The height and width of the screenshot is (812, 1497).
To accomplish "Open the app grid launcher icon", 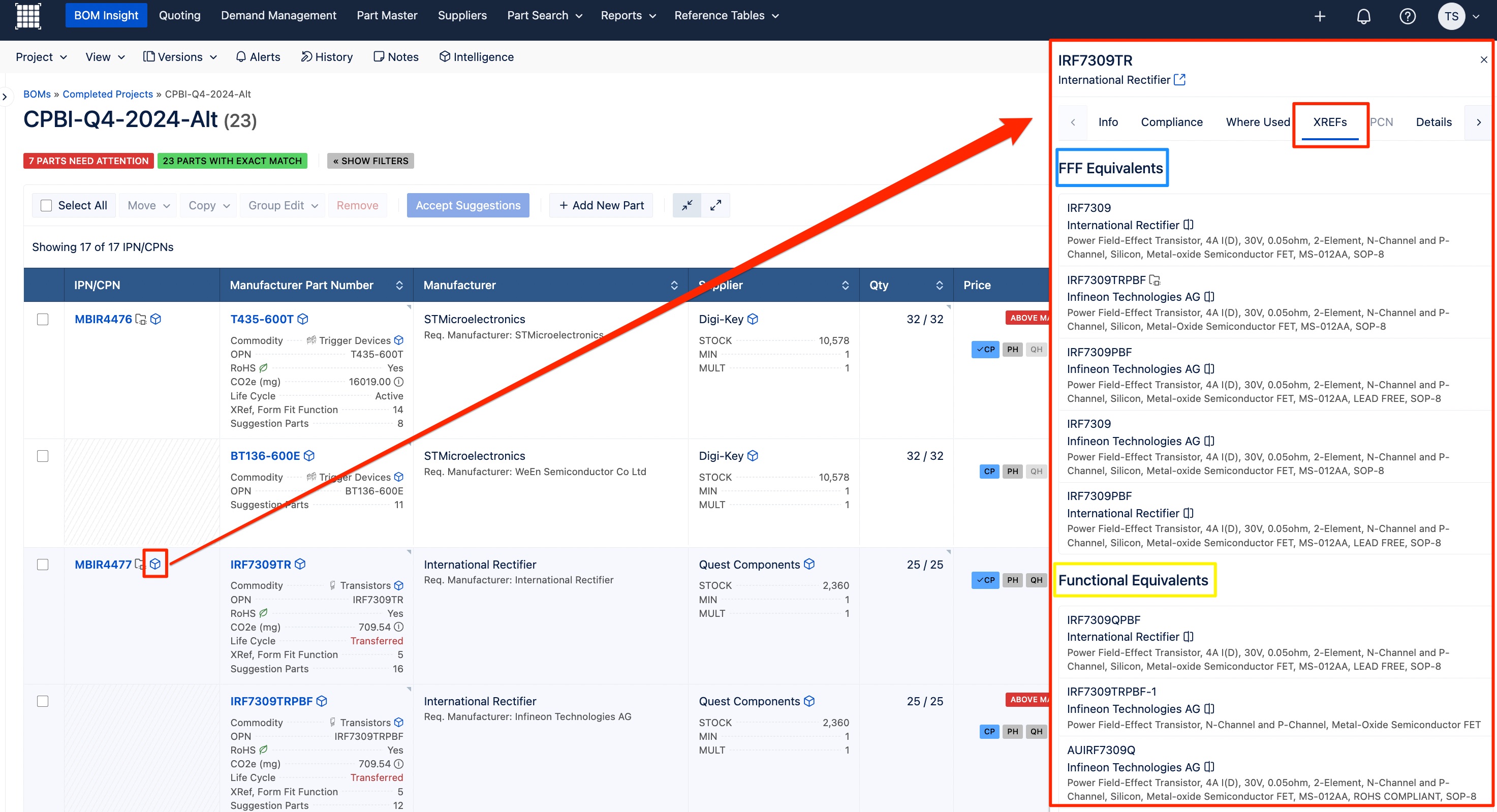I will [x=28, y=16].
